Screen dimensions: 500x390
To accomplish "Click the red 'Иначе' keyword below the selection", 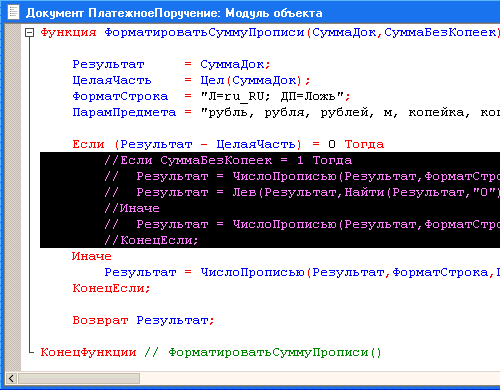I will tap(92, 256).
